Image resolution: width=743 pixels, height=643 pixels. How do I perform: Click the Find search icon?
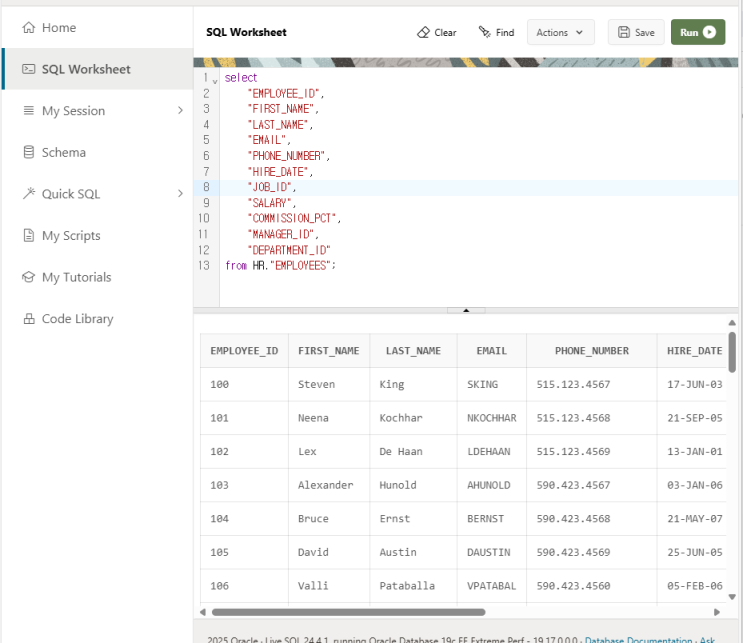point(484,32)
